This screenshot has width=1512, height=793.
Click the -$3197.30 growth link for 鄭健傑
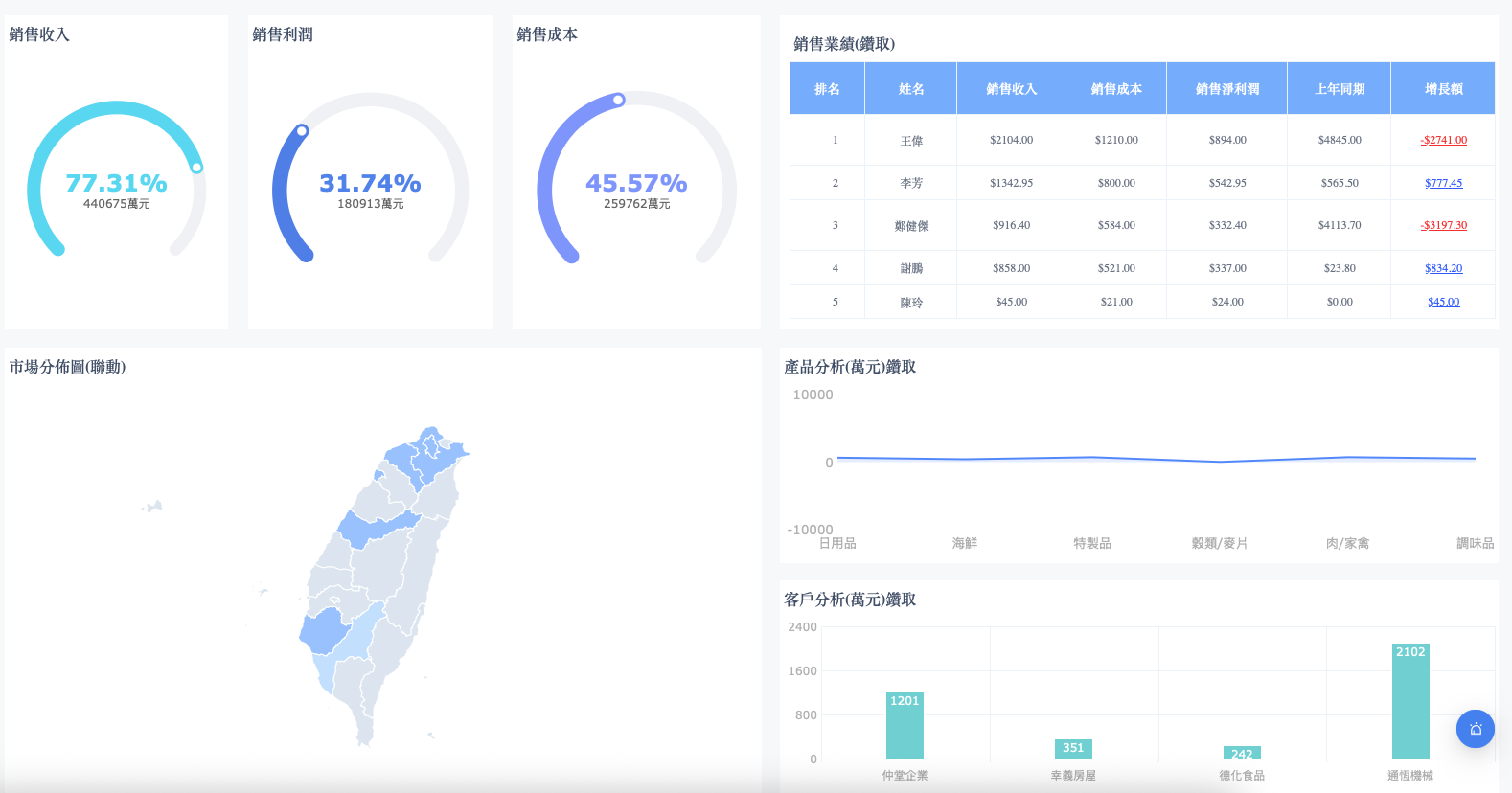point(1443,226)
